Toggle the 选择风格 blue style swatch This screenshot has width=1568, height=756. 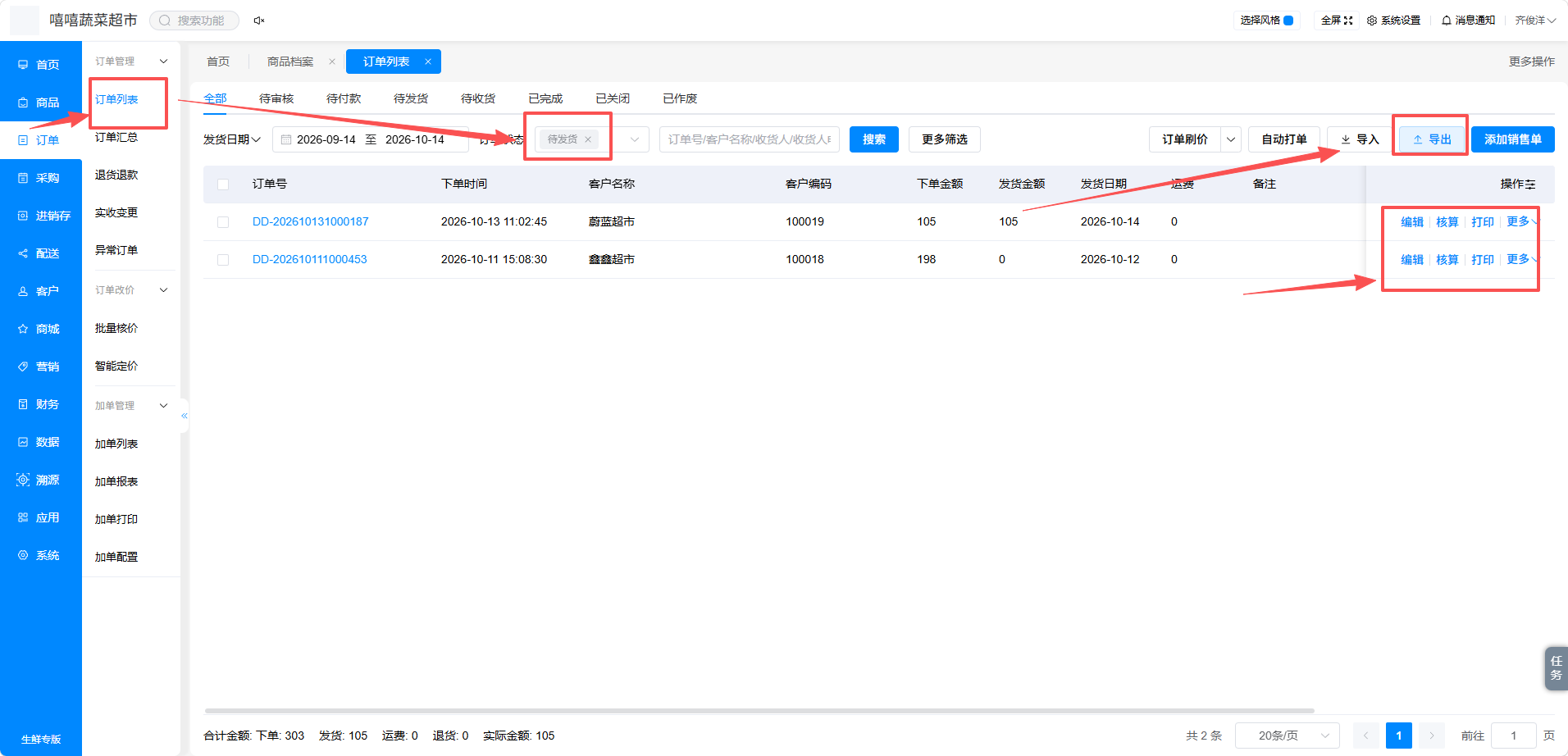coord(1288,20)
